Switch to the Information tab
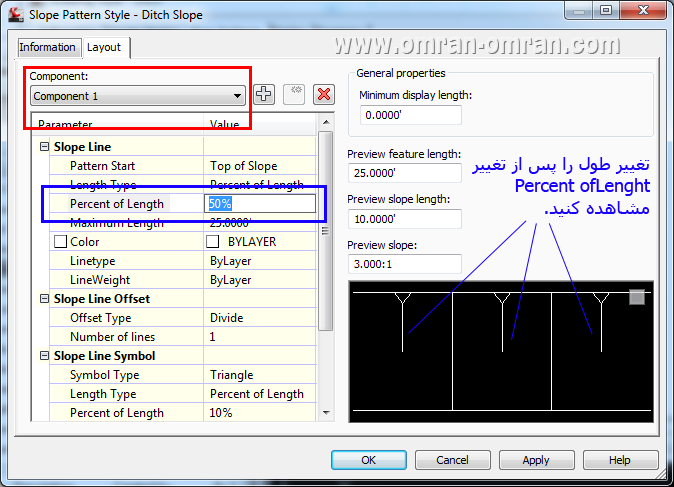This screenshot has height=487, width=674. tap(48, 47)
